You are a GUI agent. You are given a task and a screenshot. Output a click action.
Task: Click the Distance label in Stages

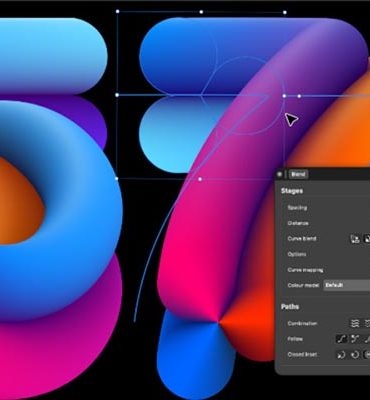coord(298,223)
